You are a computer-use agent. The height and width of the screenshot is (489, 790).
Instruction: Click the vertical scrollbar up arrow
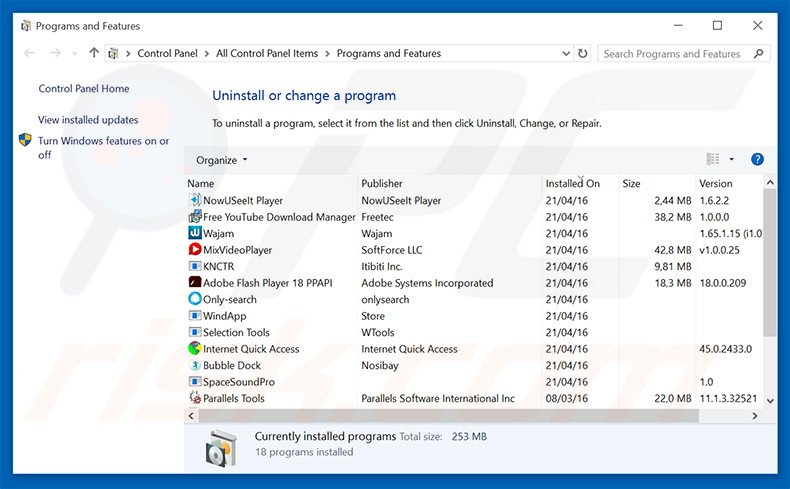(769, 182)
